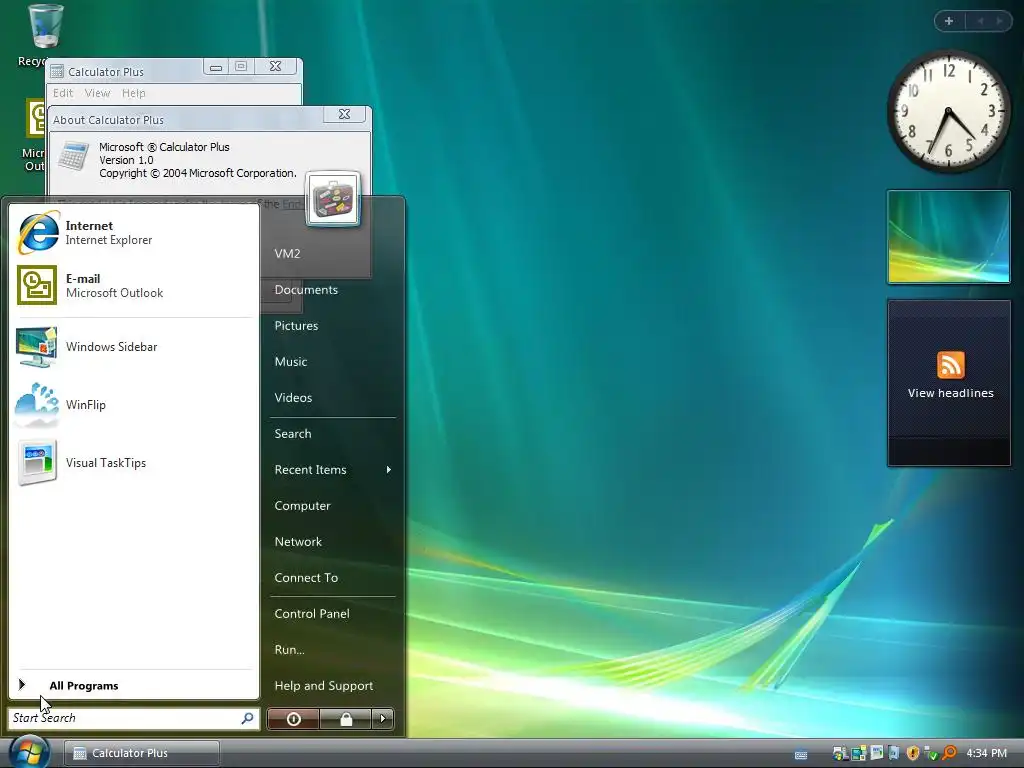Open Windows Sidebar from pinned programs

(x=134, y=347)
